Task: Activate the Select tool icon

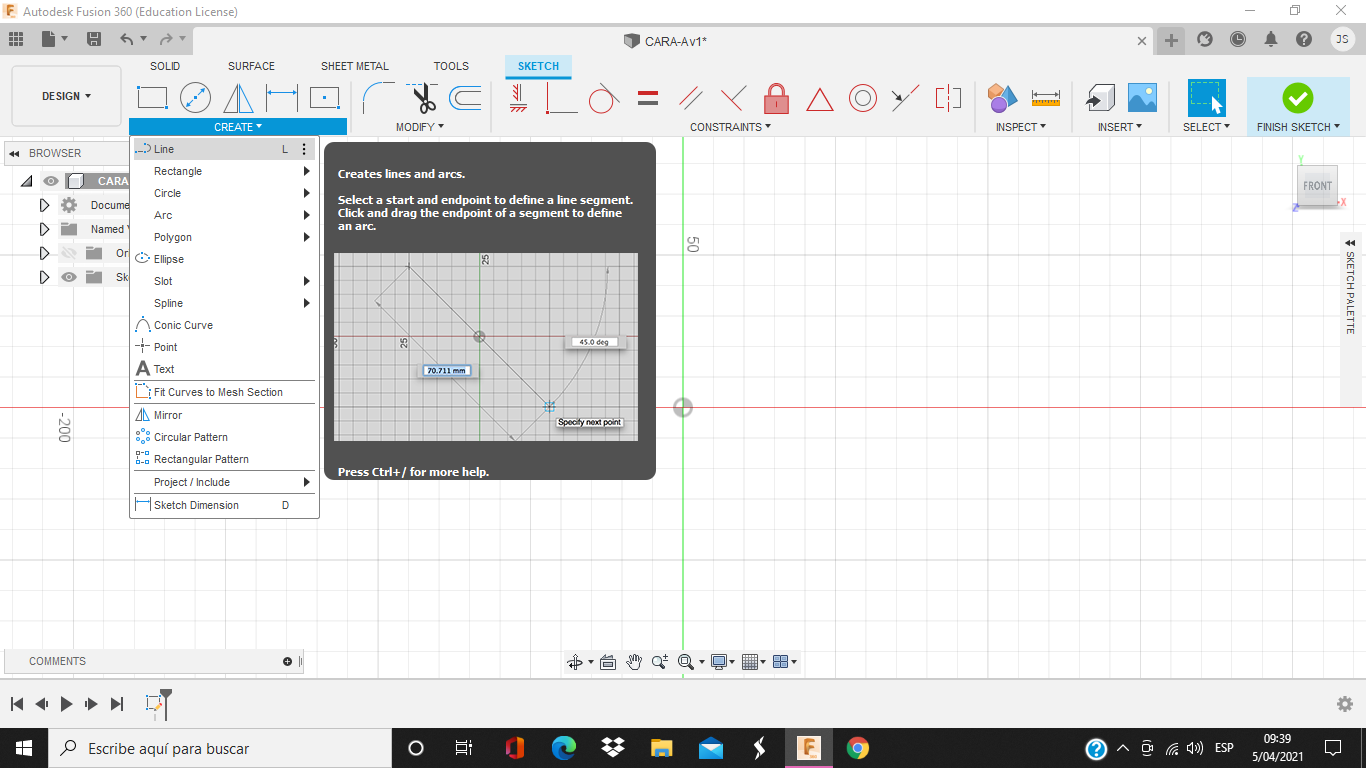Action: [x=1207, y=98]
